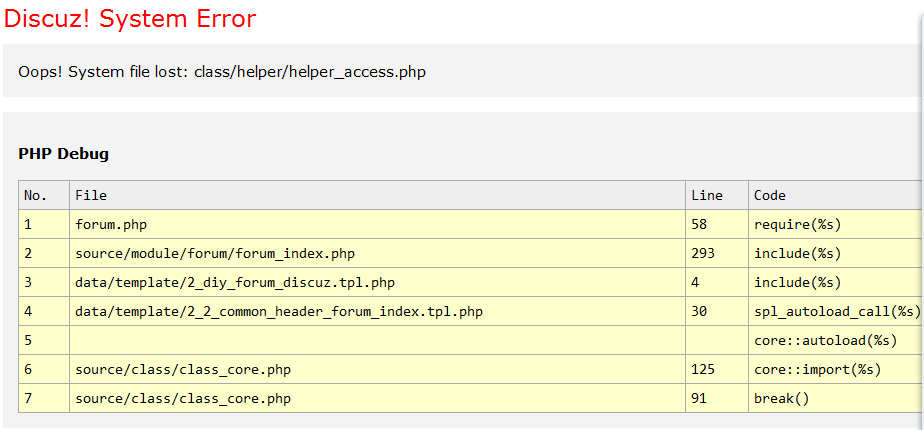Select 2_2_common_header_forum_index.tpl.php cell
924x430 pixels.
pyautogui.click(x=377, y=311)
